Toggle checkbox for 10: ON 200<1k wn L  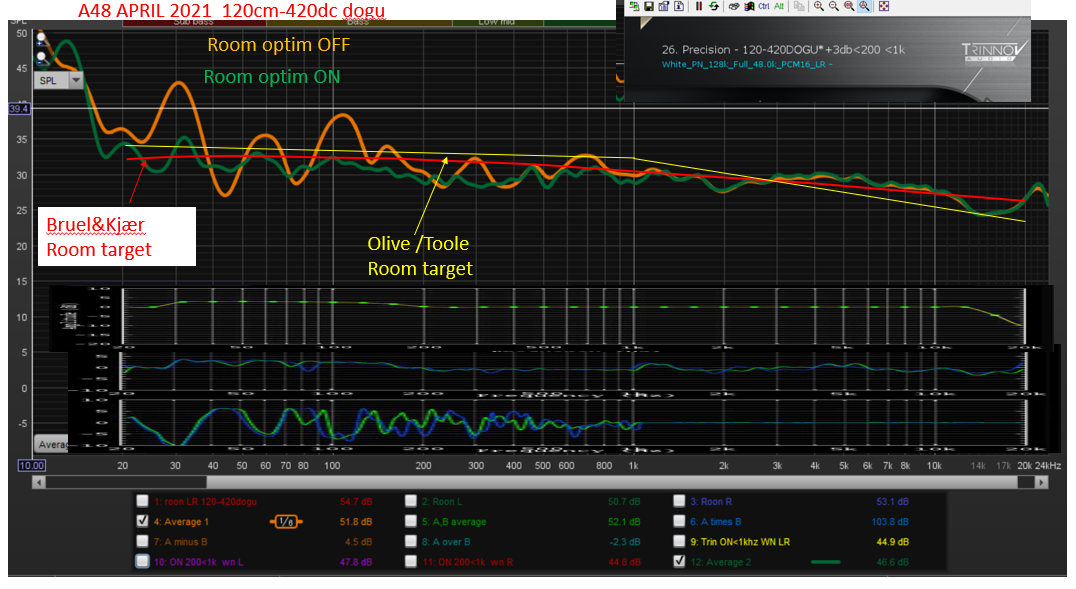[142, 561]
